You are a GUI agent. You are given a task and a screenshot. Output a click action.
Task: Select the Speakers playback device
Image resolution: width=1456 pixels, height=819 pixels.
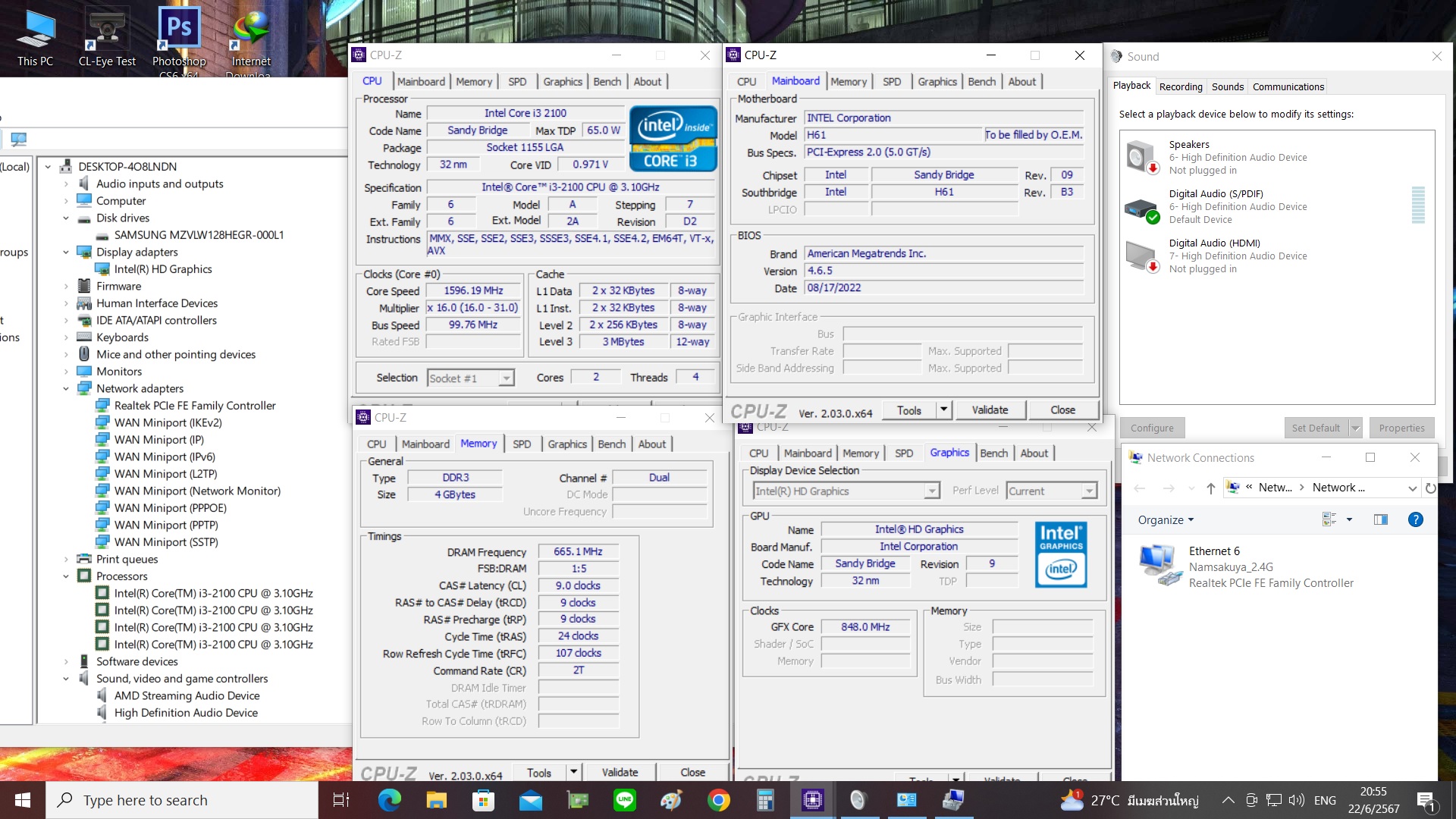click(1277, 158)
